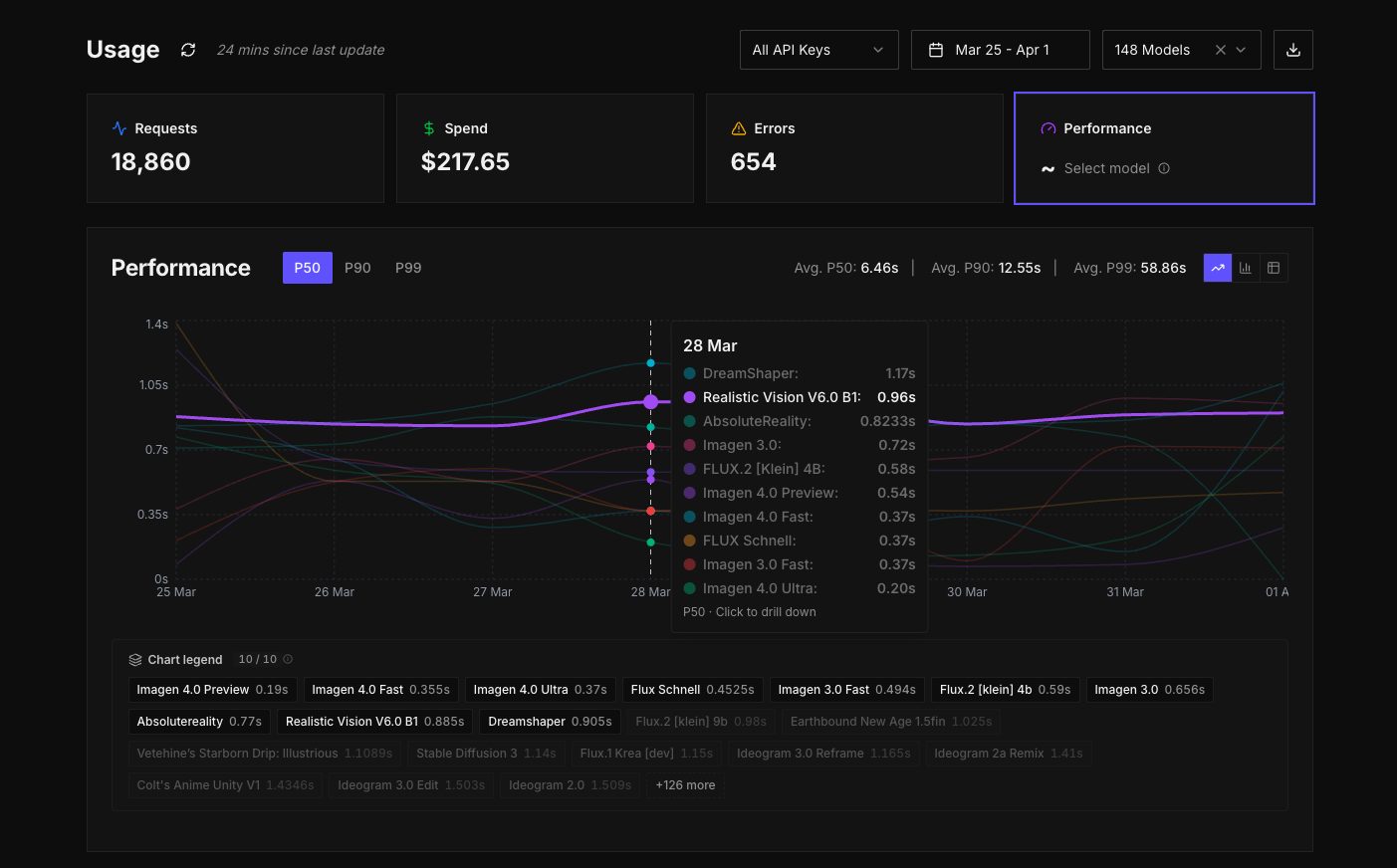Click the Realistic Vision data point on 28 Mar
This screenshot has width=1397, height=868.
tap(650, 402)
